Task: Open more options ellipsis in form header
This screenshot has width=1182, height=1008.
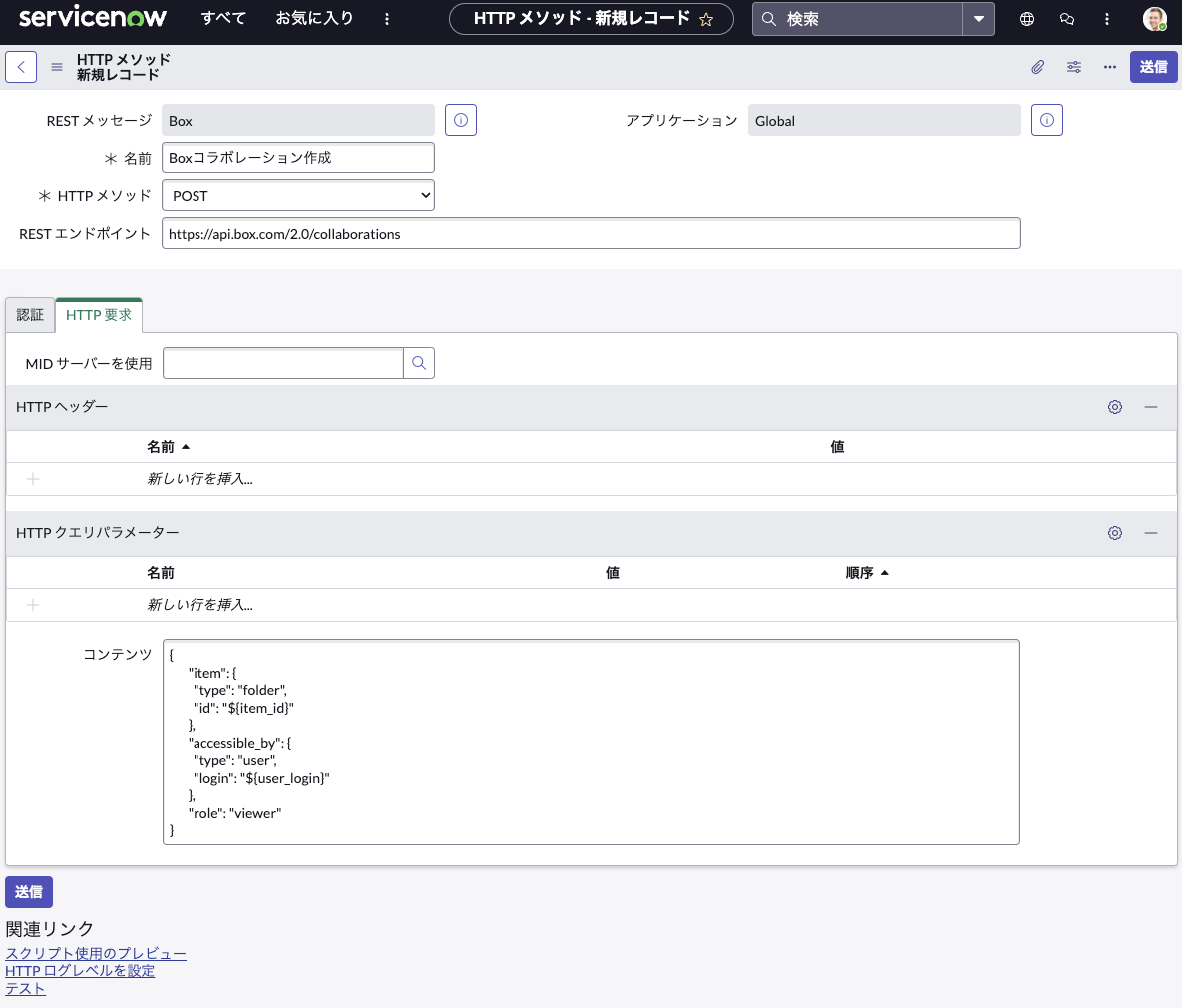Action: [x=1109, y=67]
